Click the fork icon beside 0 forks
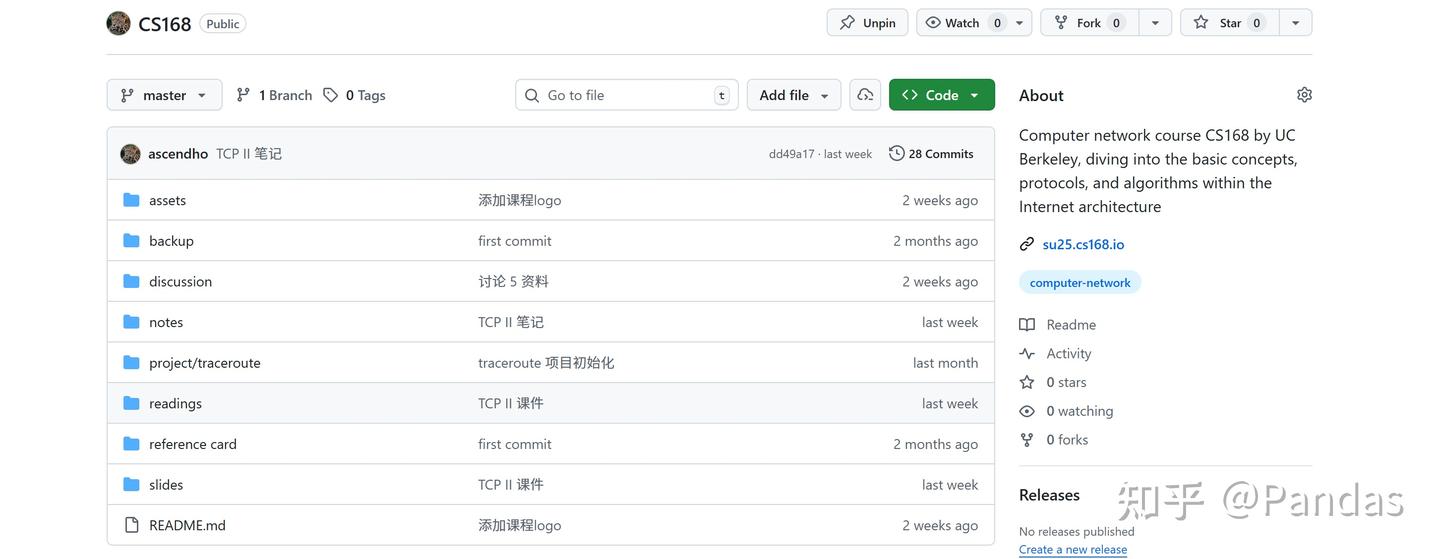1440x559 pixels. pyautogui.click(x=1027, y=440)
